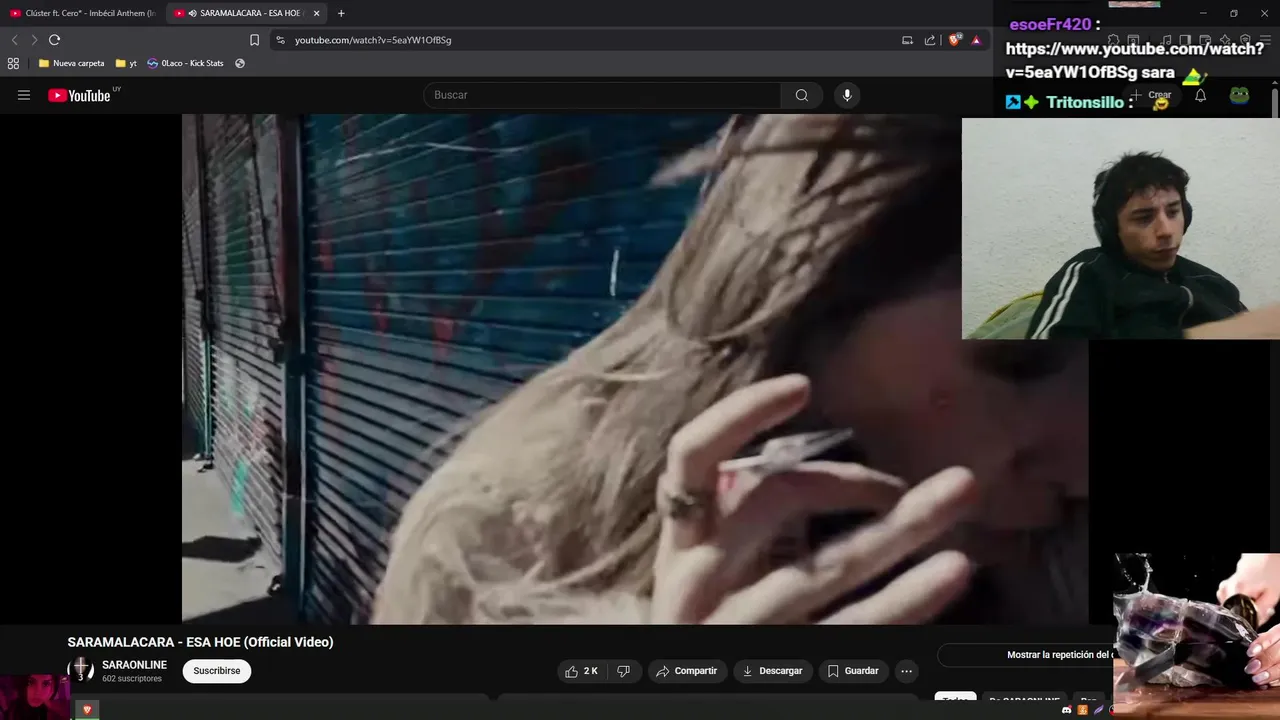1280x720 pixels.
Task: Open the account avatar menu
Action: point(1239,95)
